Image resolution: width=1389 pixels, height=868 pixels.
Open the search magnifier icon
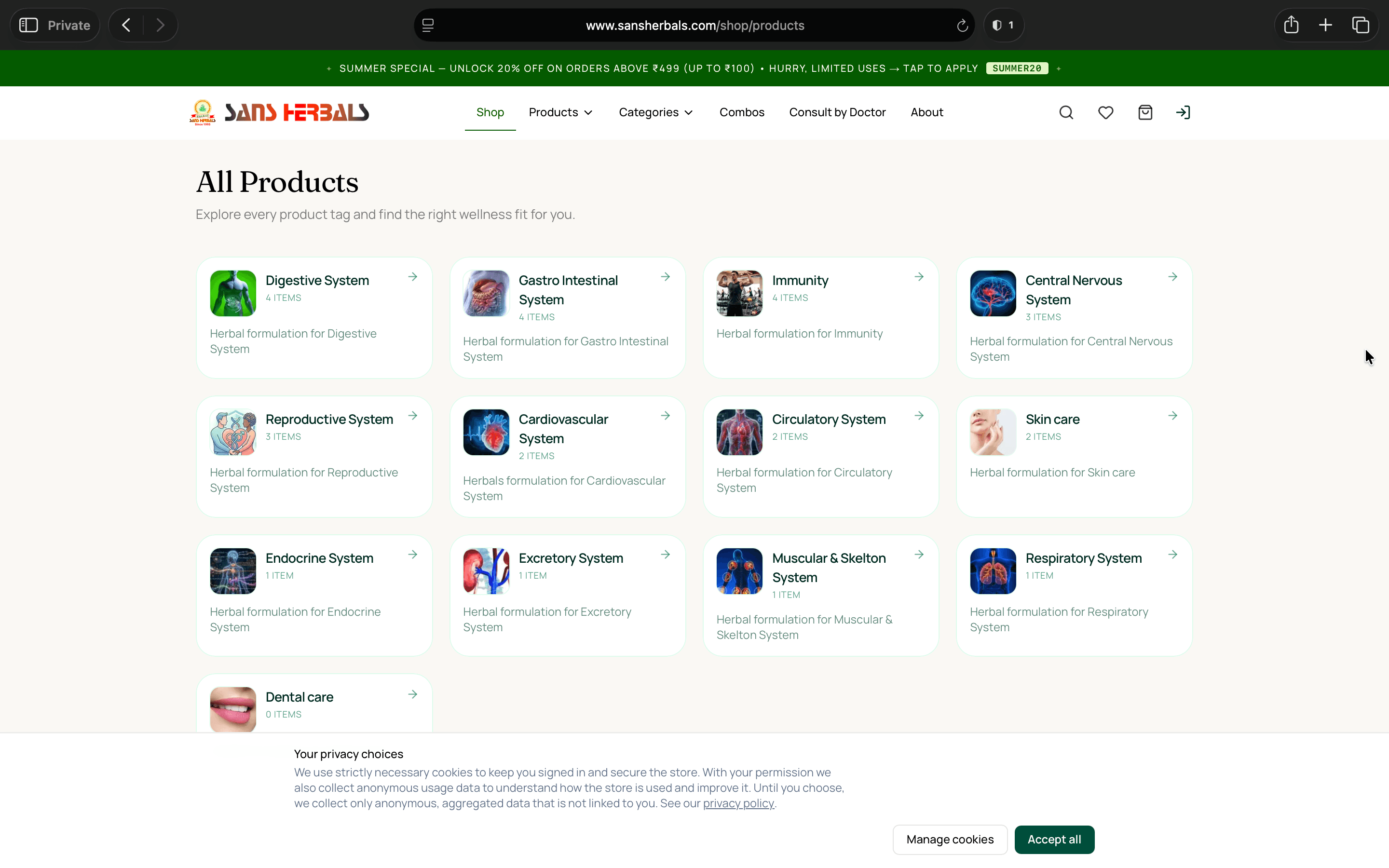click(1066, 112)
